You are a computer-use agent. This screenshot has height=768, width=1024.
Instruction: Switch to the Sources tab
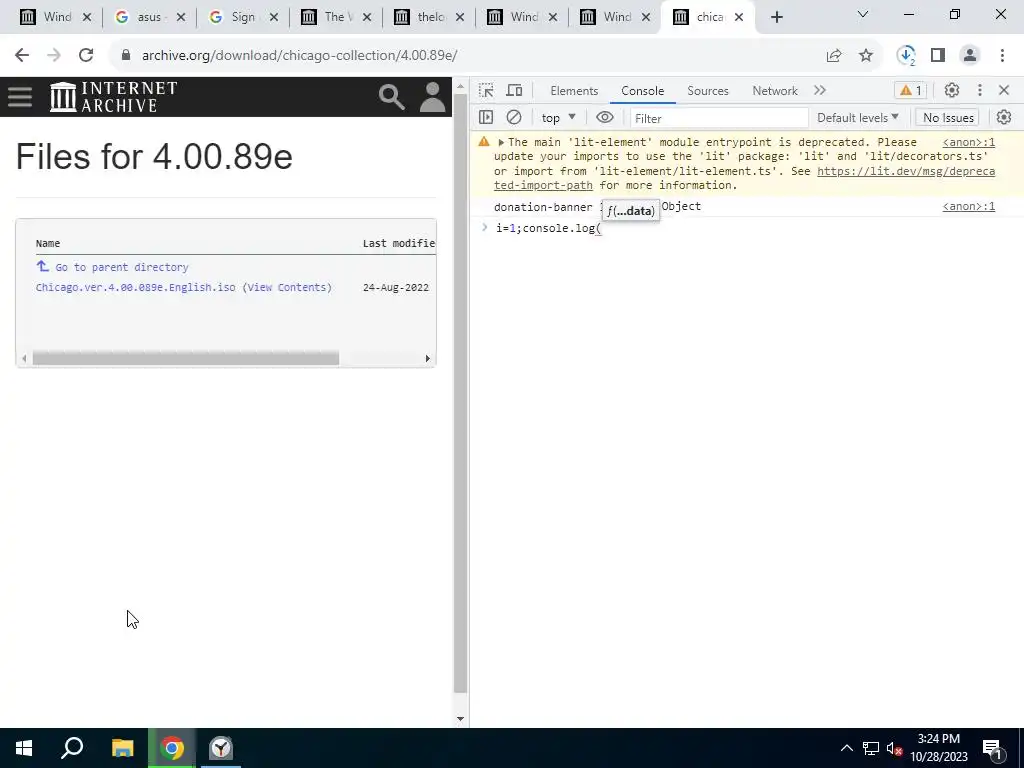pos(708,91)
